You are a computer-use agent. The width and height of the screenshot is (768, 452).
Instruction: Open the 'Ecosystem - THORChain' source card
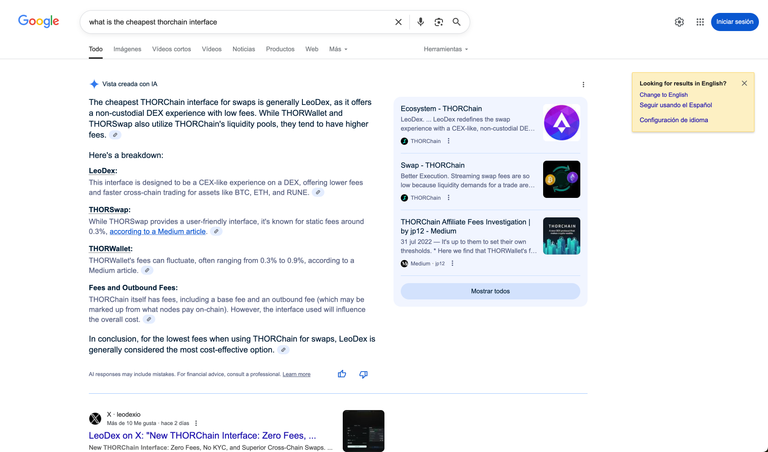click(441, 109)
